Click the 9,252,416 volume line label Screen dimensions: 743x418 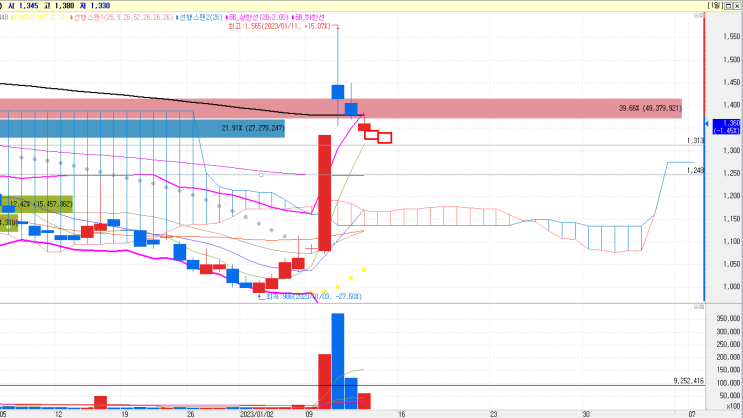[689, 381]
